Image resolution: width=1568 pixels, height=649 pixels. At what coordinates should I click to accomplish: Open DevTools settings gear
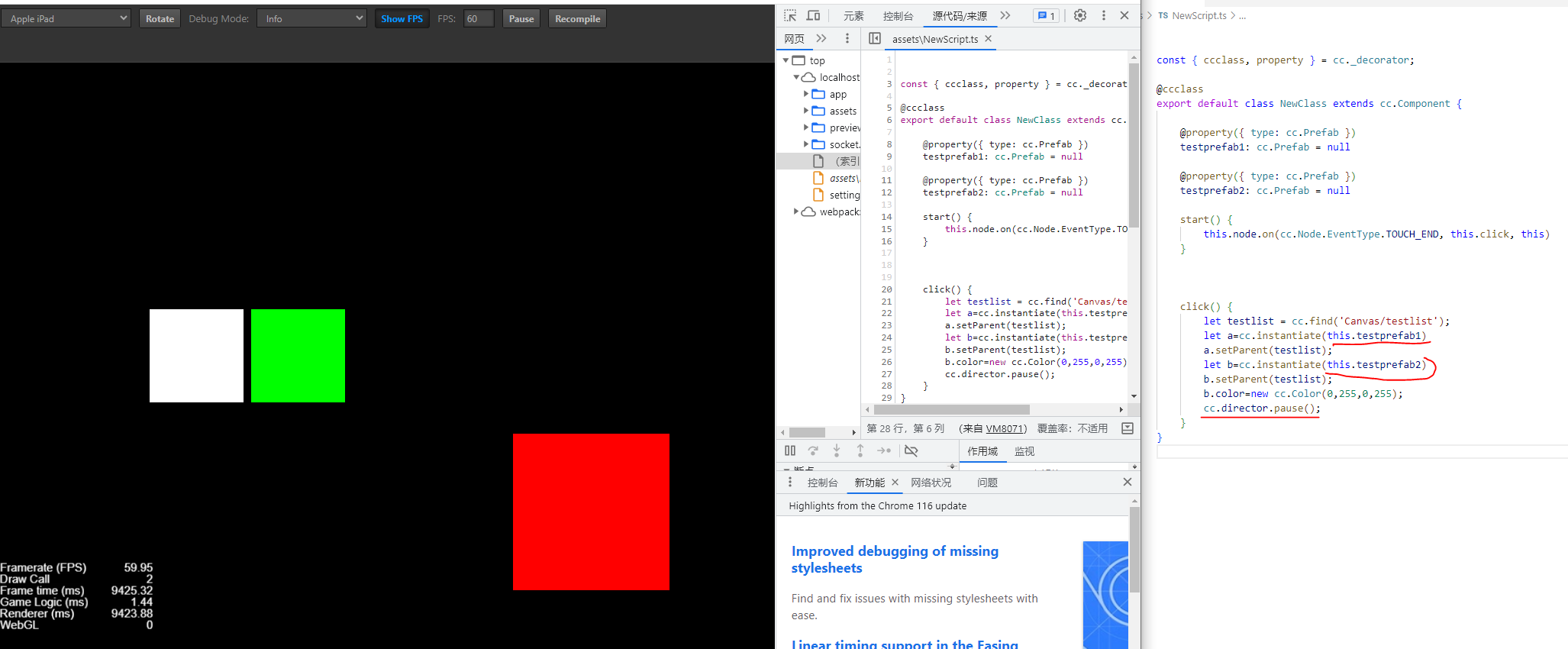1080,15
